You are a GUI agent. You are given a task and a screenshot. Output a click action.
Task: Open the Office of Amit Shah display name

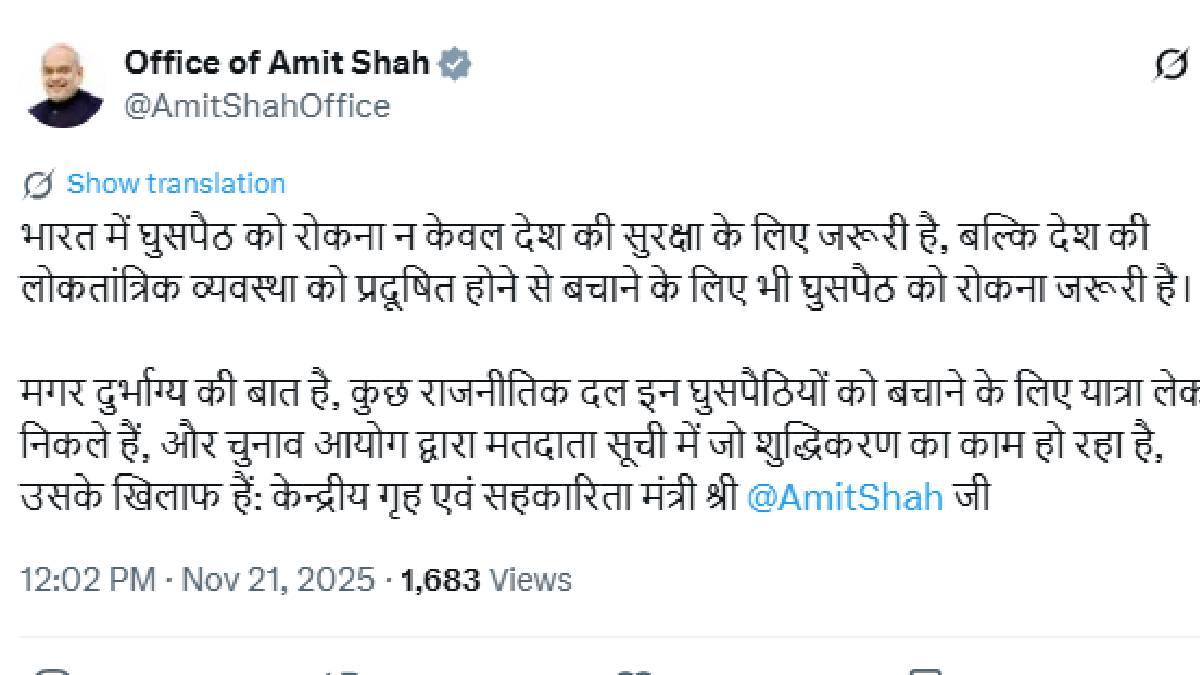coord(277,64)
